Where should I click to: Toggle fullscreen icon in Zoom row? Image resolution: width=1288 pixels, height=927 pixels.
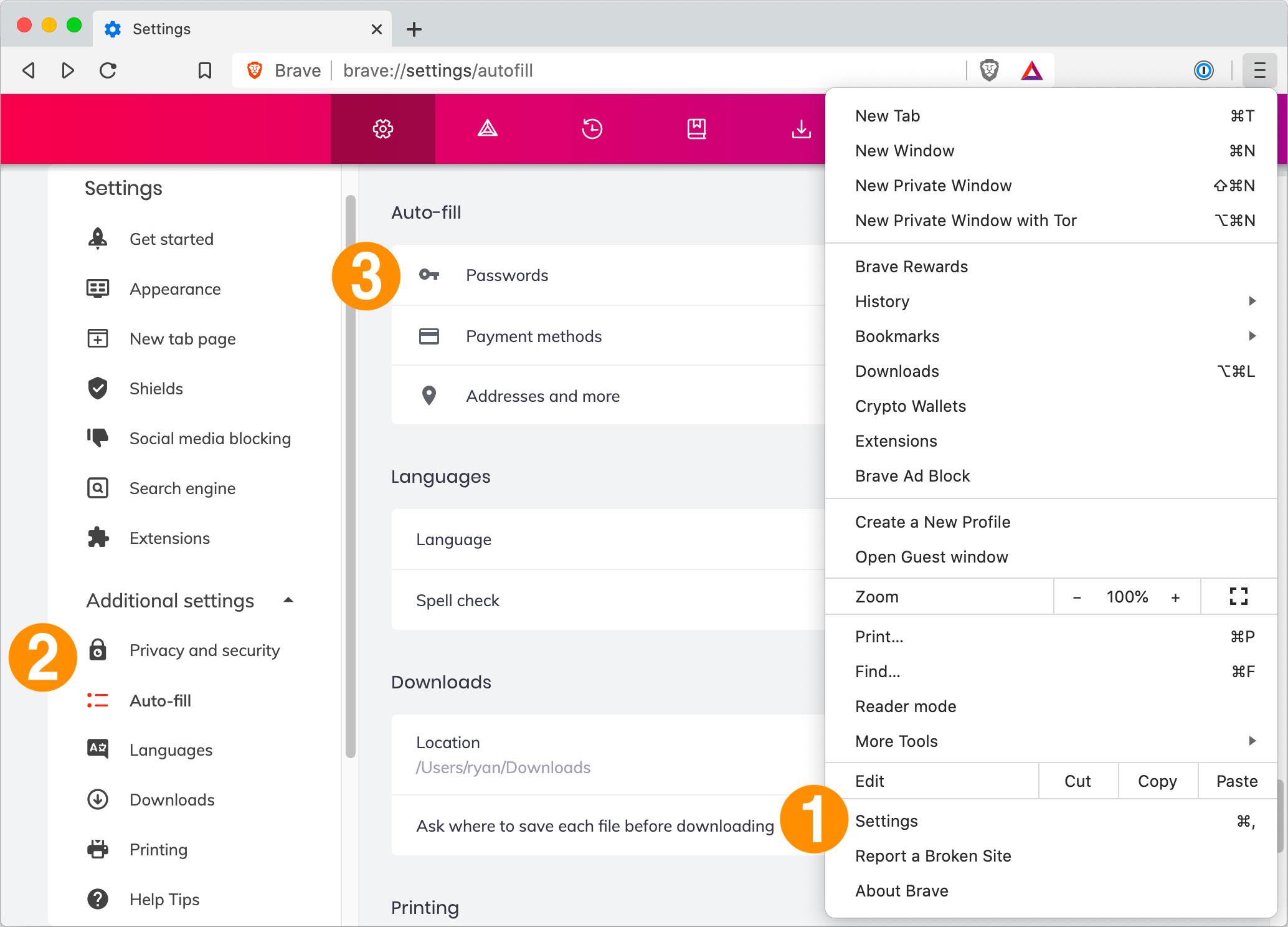[1238, 596]
